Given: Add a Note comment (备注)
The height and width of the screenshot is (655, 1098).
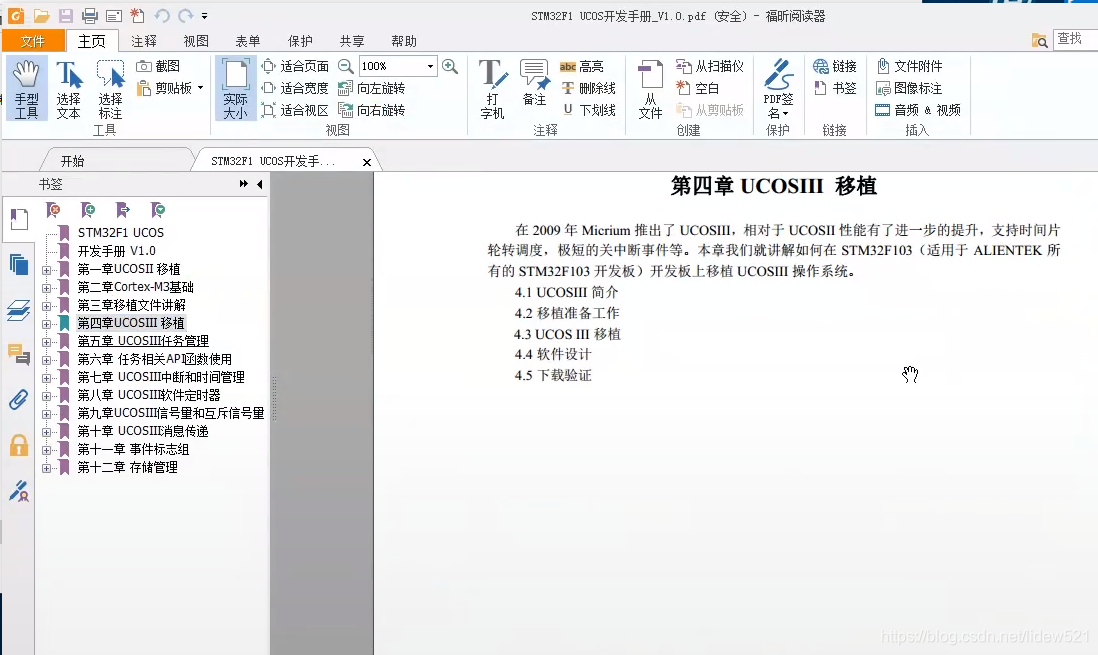Looking at the screenshot, I should pos(535,83).
